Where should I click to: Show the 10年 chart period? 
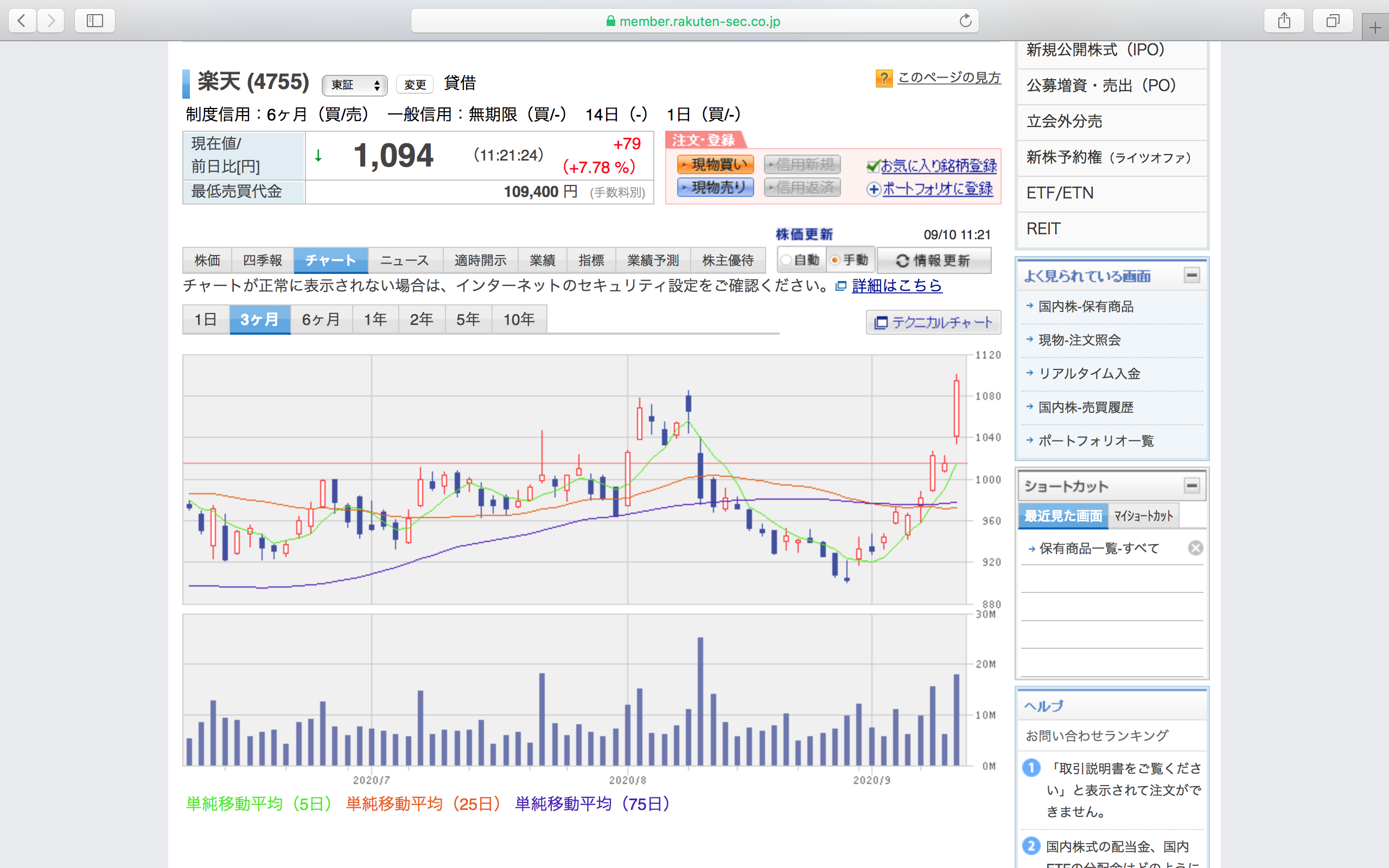click(519, 319)
